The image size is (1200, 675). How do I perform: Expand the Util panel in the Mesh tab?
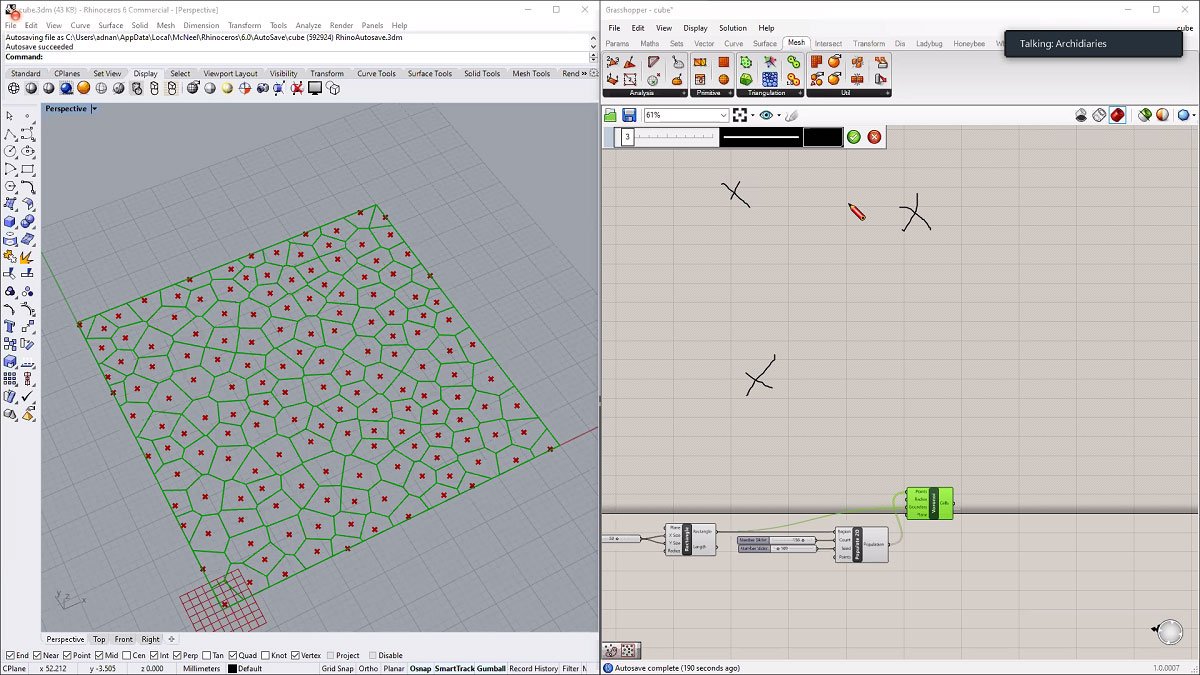click(x=887, y=91)
